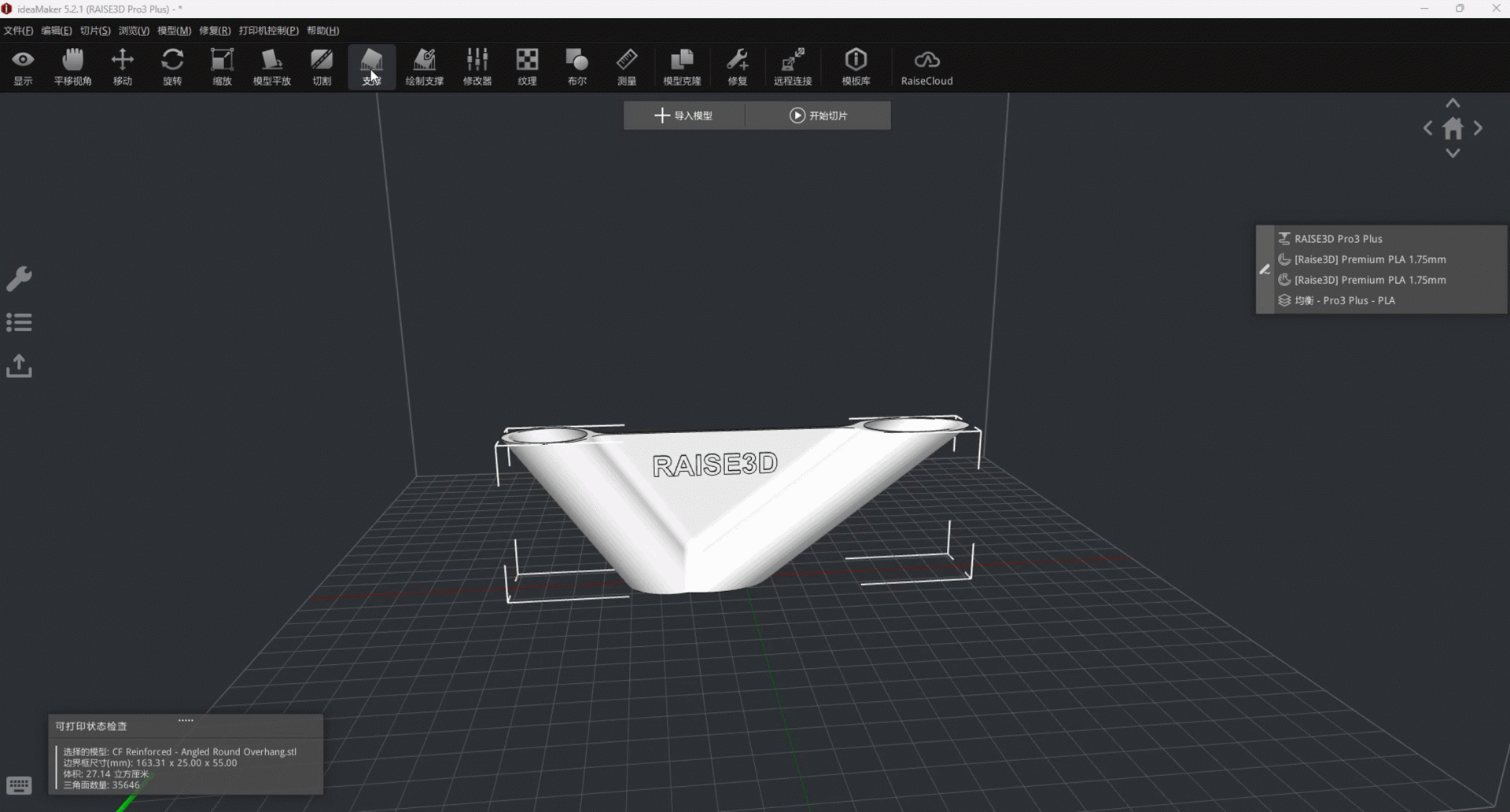The width and height of the screenshot is (1510, 812).
Task: Rotate view using the down arrow
Action: click(x=1453, y=153)
